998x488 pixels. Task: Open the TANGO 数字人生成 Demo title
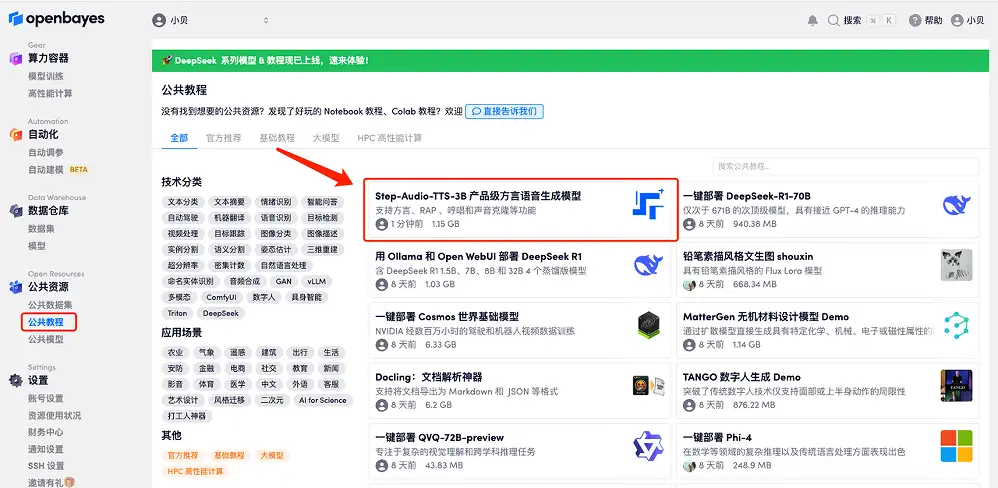(741, 377)
